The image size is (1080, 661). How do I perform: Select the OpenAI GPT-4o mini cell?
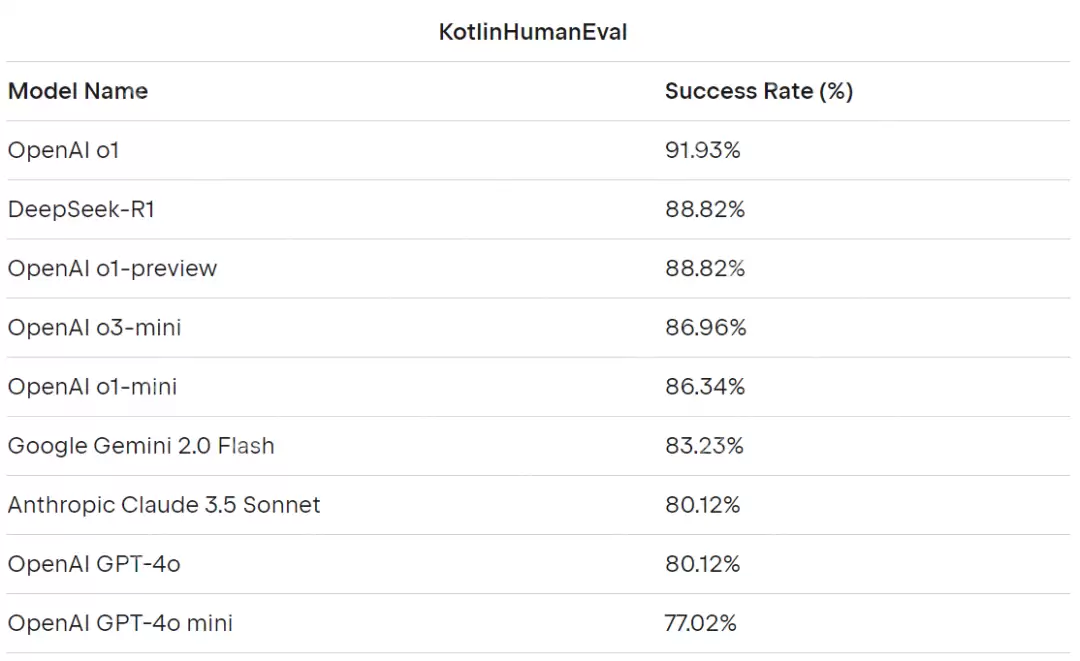point(120,622)
